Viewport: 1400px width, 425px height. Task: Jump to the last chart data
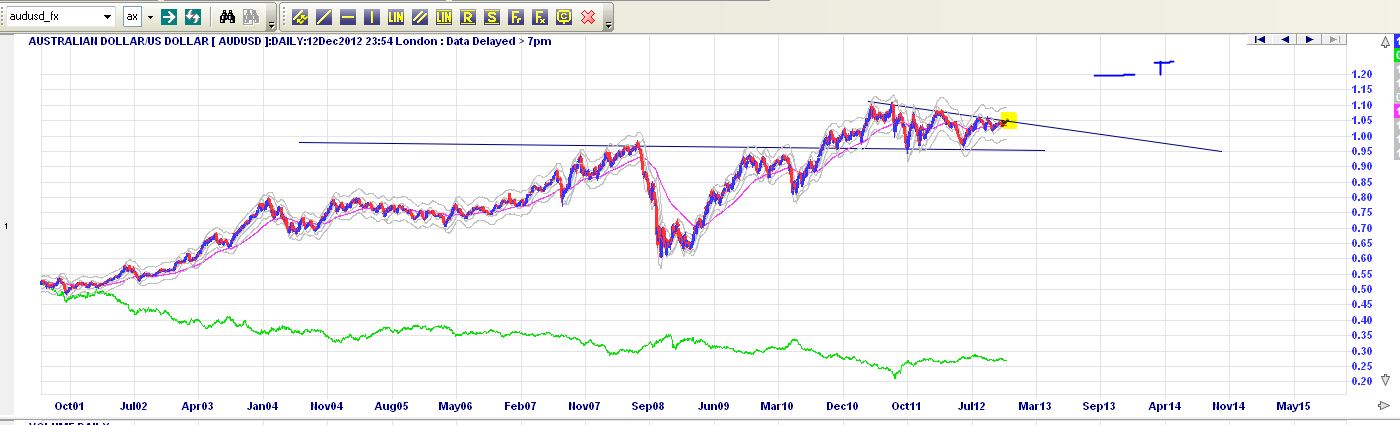pos(1332,40)
